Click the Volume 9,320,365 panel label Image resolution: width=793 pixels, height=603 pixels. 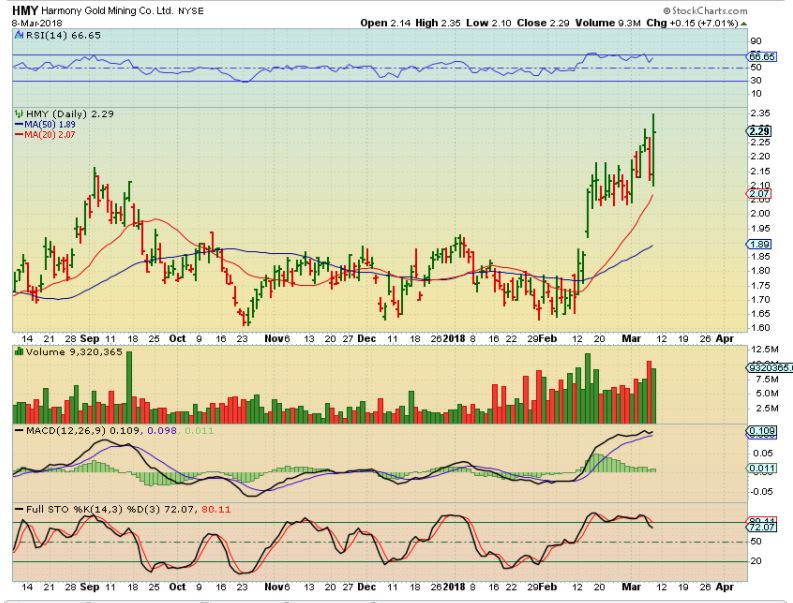(x=74, y=352)
